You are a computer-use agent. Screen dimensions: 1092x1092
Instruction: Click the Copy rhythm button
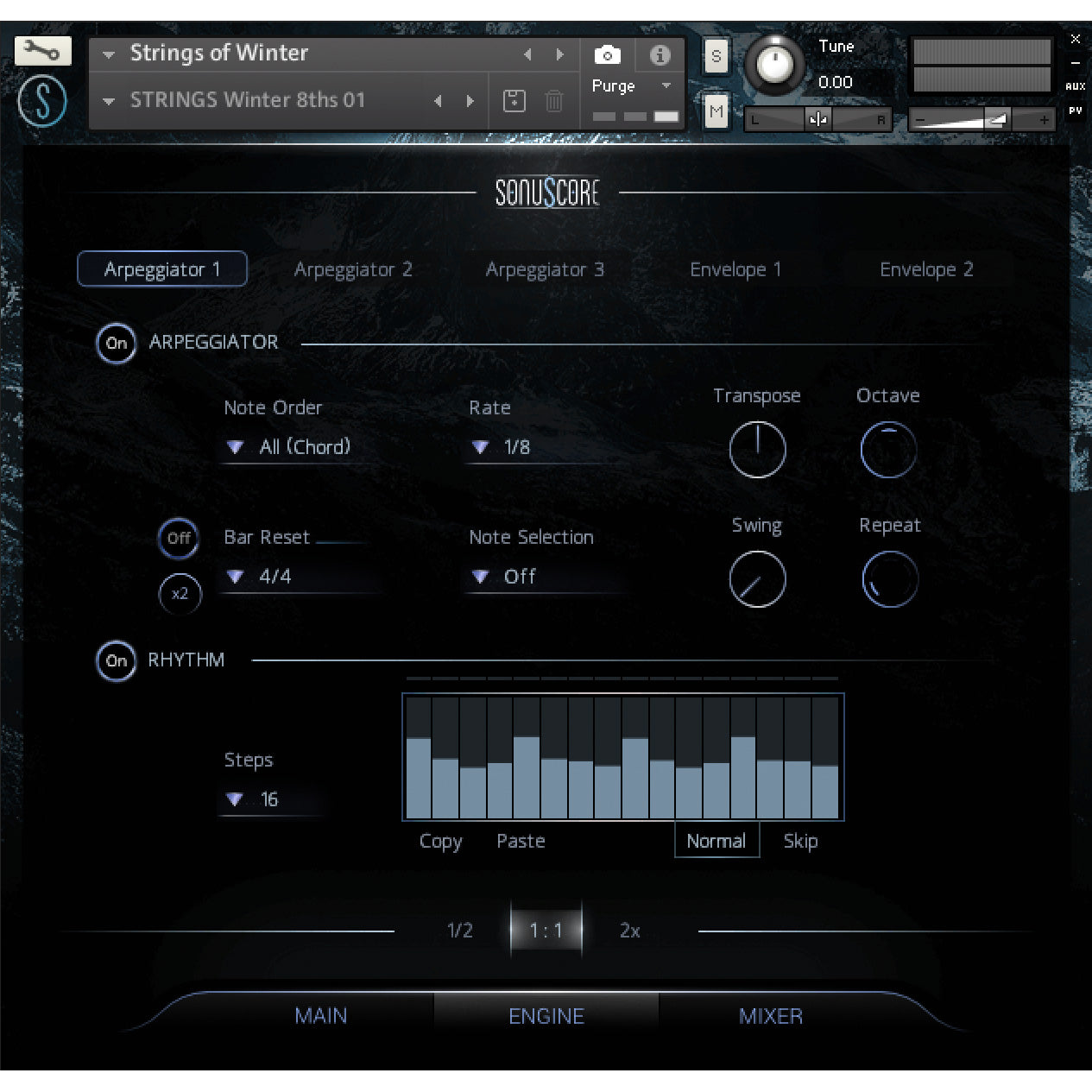click(x=440, y=841)
